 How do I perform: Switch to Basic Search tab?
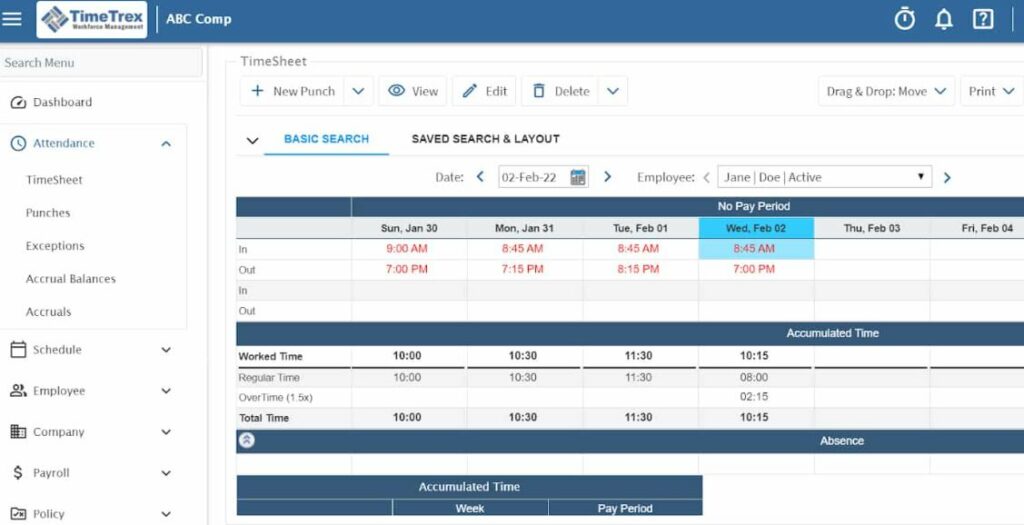(327, 139)
